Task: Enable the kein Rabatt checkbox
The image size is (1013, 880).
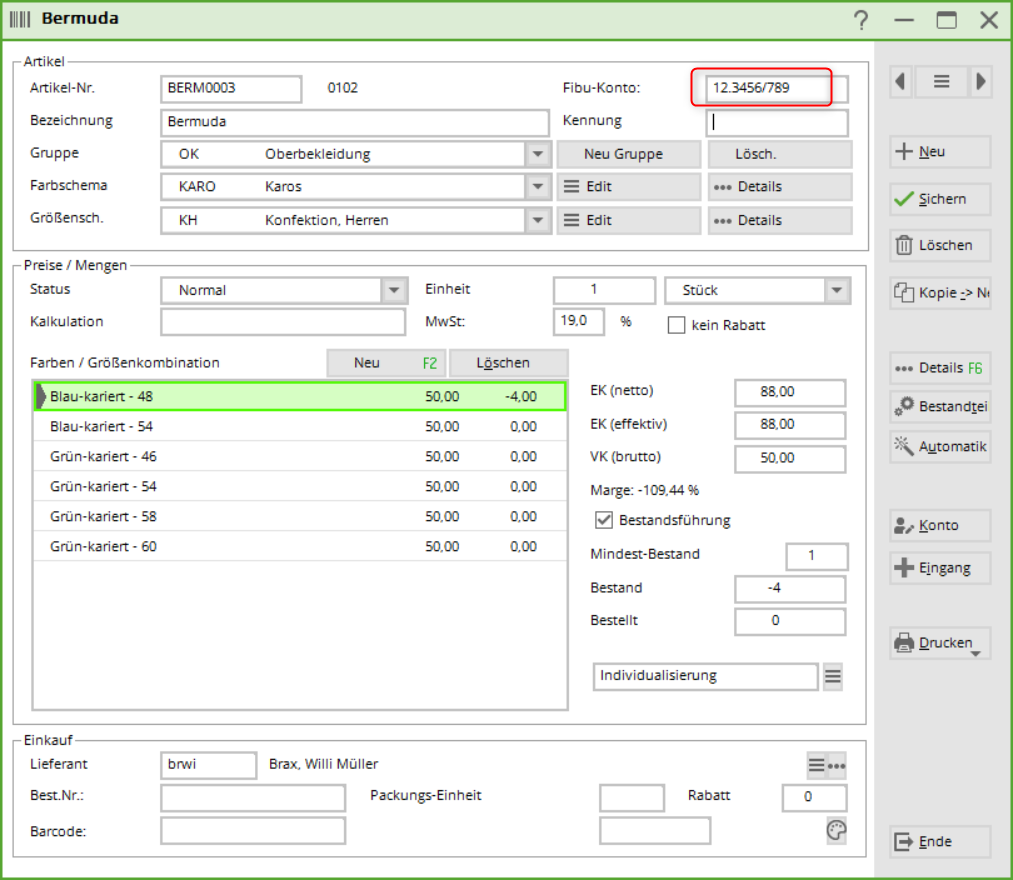Action: pyautogui.click(x=676, y=325)
